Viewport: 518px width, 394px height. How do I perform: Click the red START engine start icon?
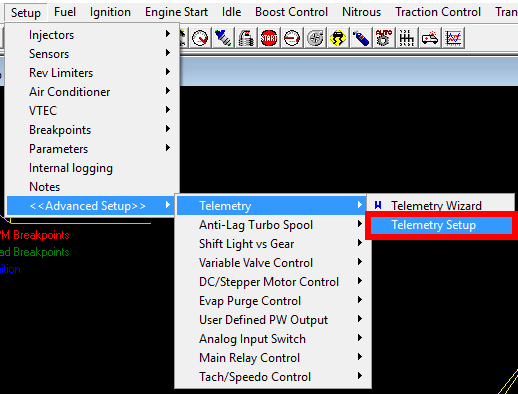pyautogui.click(x=269, y=38)
